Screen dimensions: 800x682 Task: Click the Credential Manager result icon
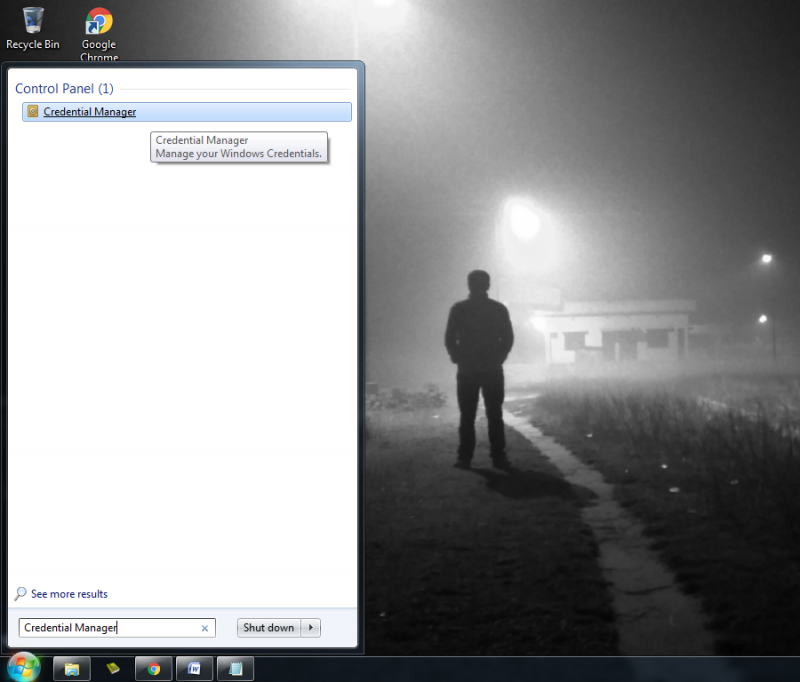(x=33, y=111)
